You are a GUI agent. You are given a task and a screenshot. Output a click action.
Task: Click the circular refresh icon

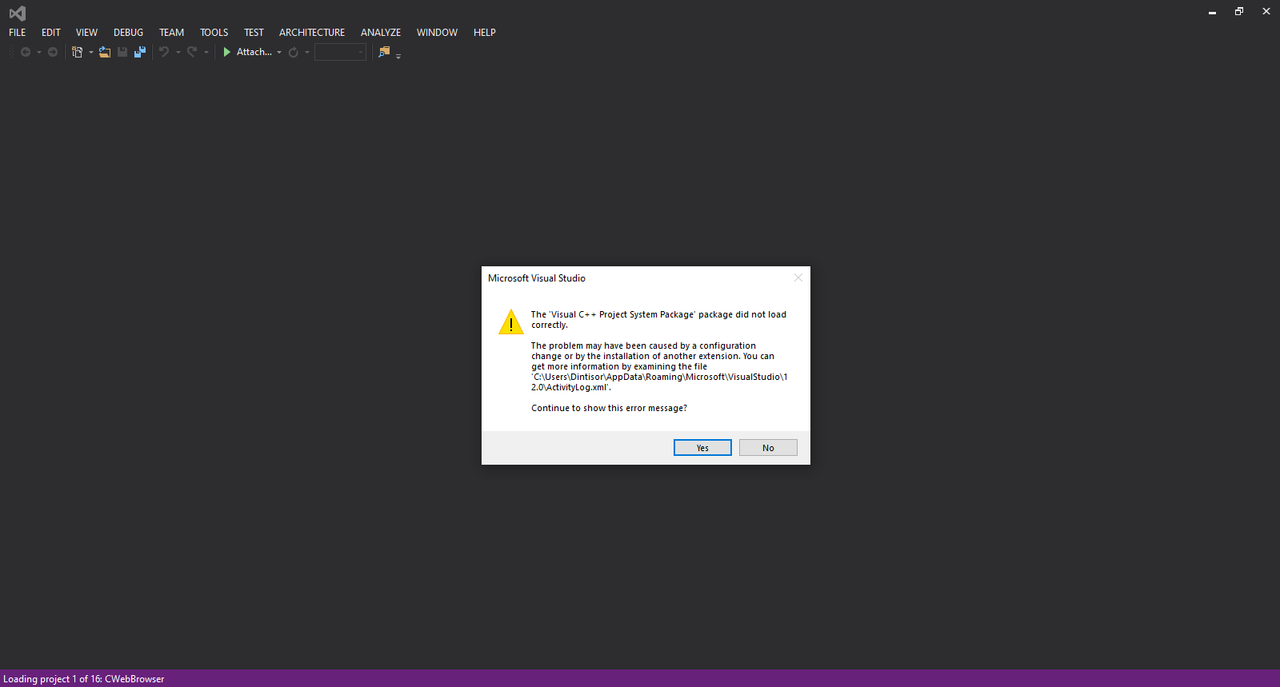[x=293, y=52]
